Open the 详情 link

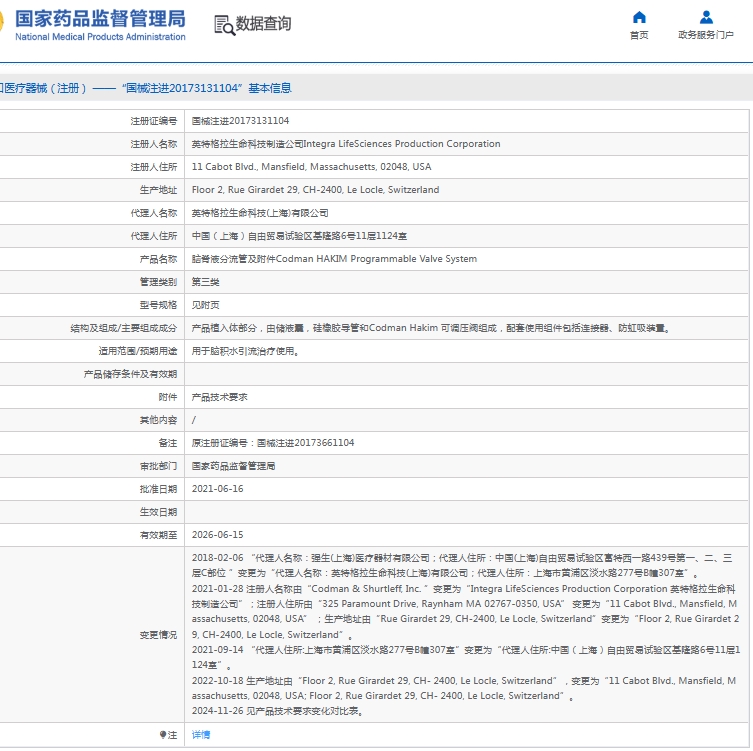201,735
